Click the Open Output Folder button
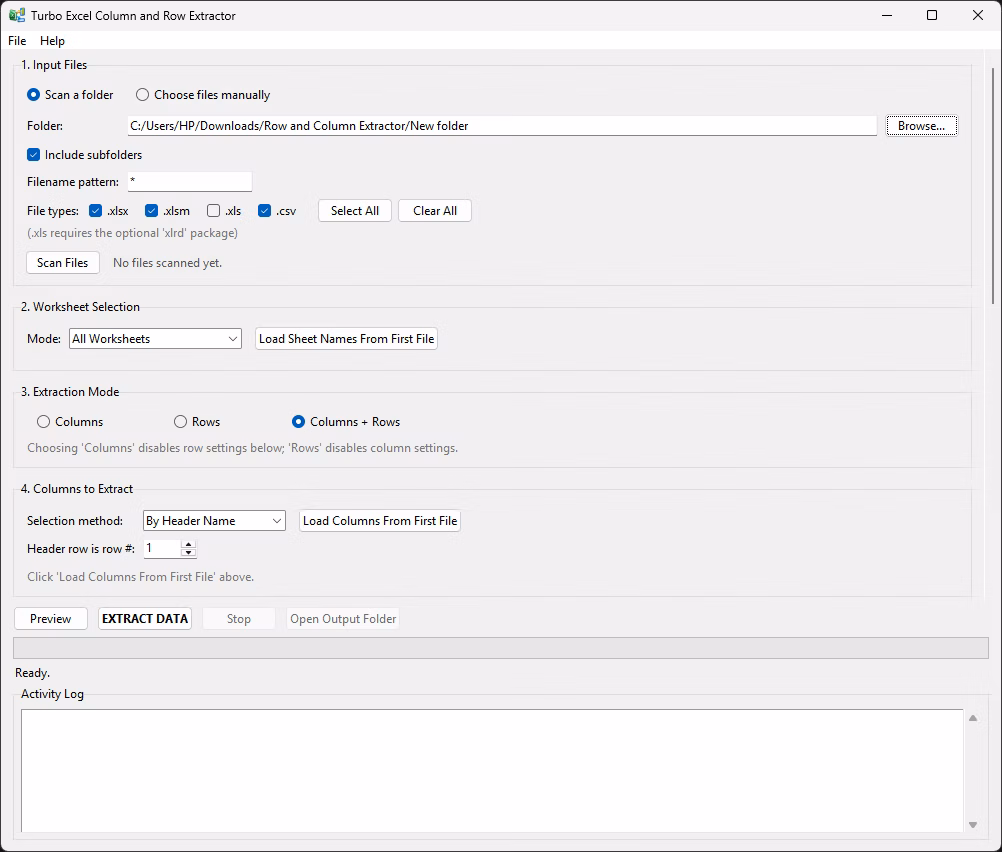1002x852 pixels. [343, 619]
